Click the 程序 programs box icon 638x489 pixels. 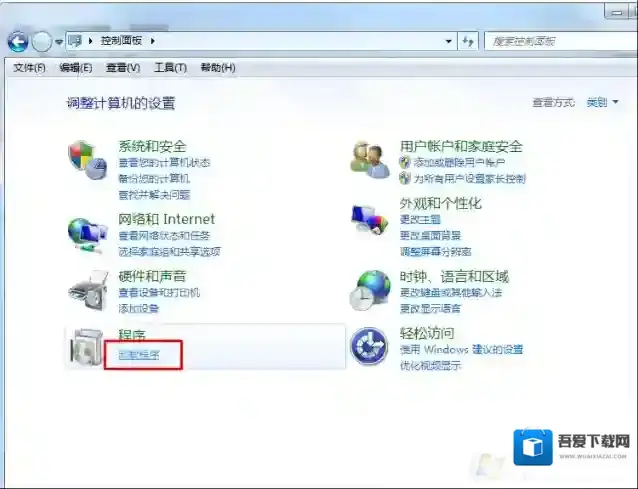(87, 347)
